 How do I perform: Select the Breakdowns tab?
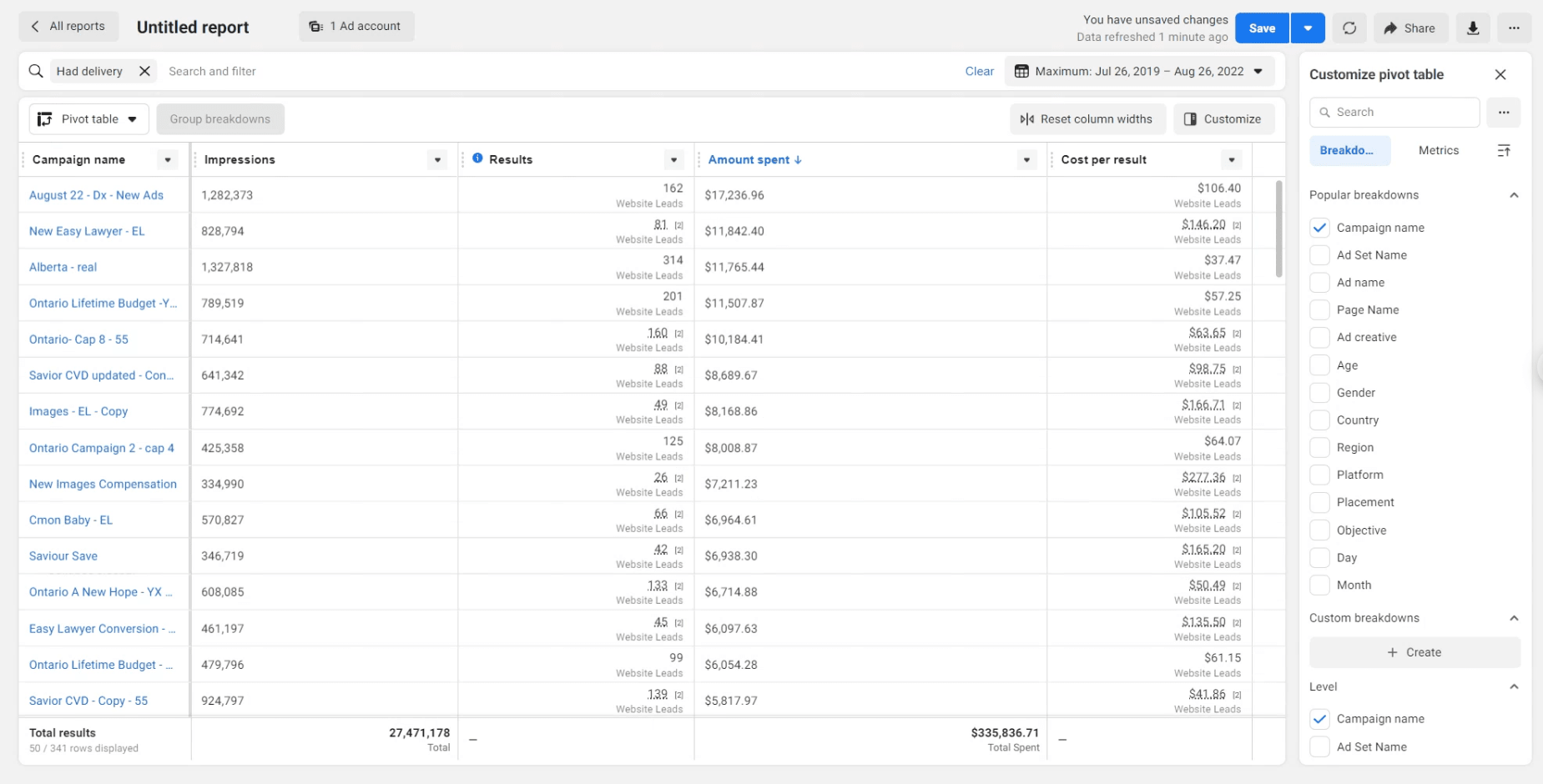pyautogui.click(x=1349, y=151)
